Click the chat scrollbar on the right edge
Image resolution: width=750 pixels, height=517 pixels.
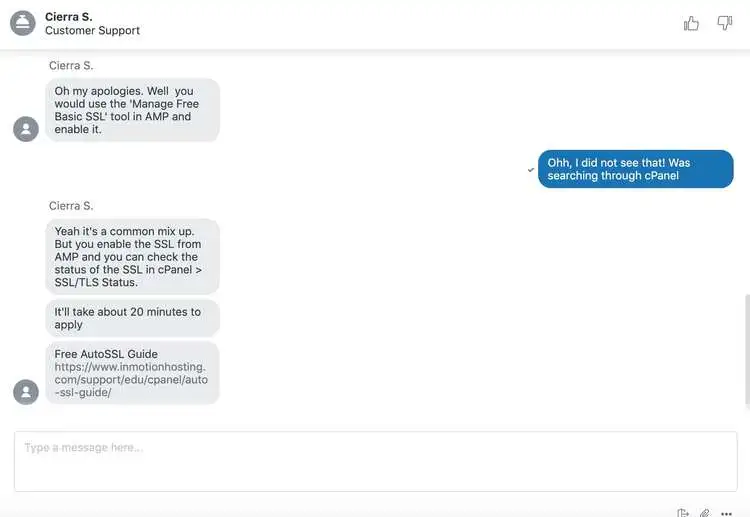coord(747,350)
